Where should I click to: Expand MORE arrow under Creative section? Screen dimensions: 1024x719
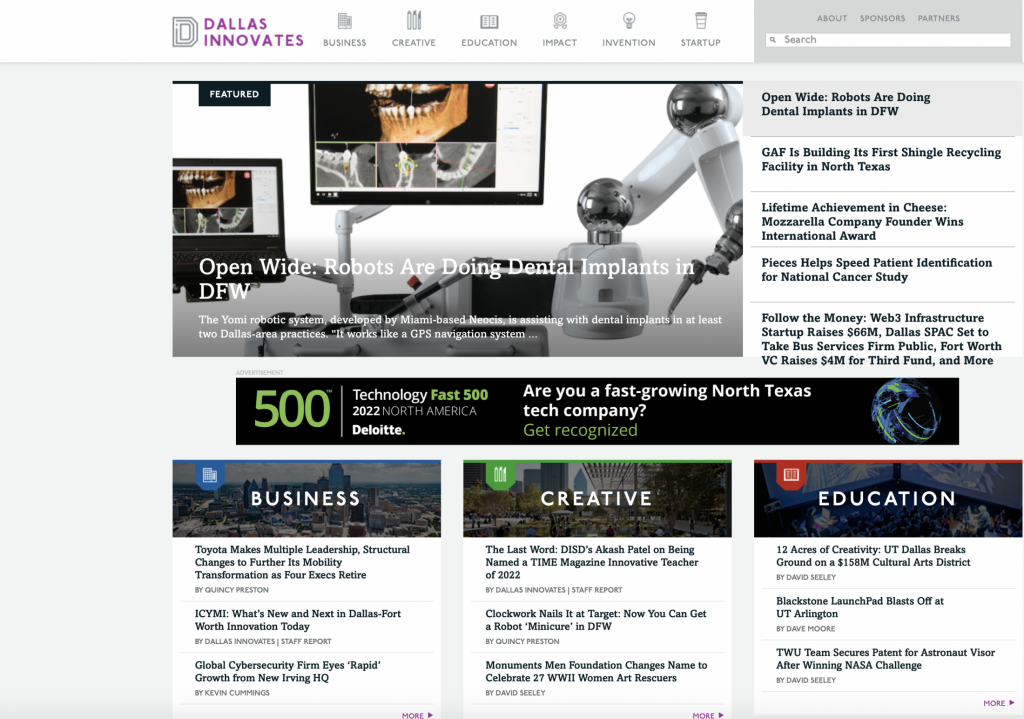coord(708,715)
